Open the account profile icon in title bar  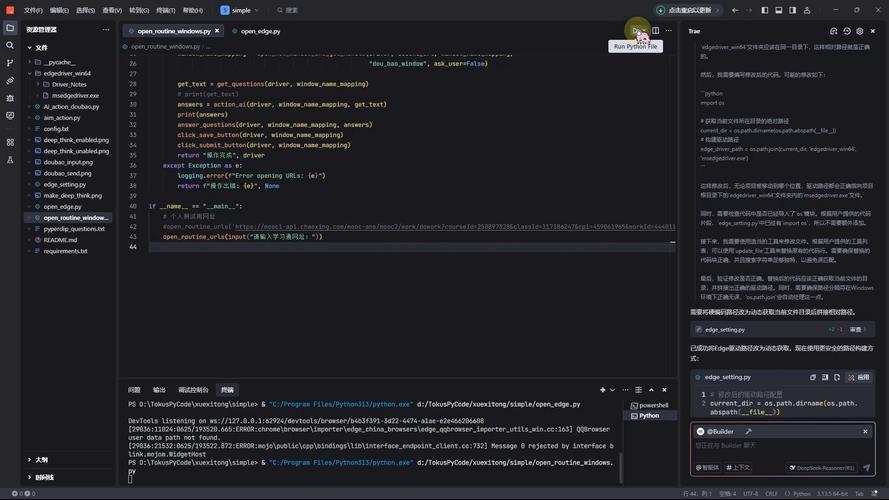point(807,10)
